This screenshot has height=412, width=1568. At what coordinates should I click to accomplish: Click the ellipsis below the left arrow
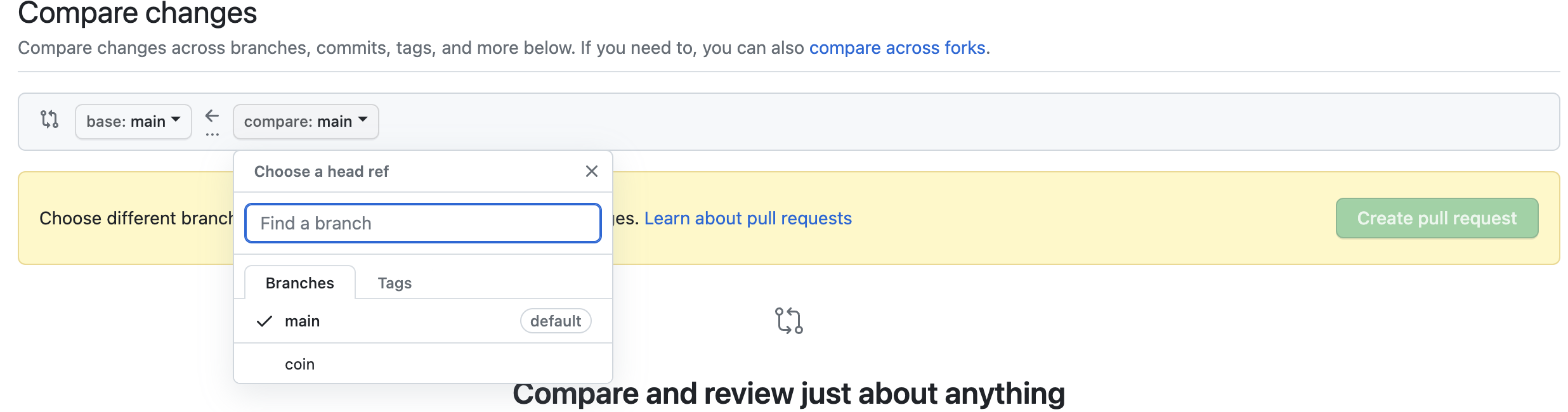212,134
